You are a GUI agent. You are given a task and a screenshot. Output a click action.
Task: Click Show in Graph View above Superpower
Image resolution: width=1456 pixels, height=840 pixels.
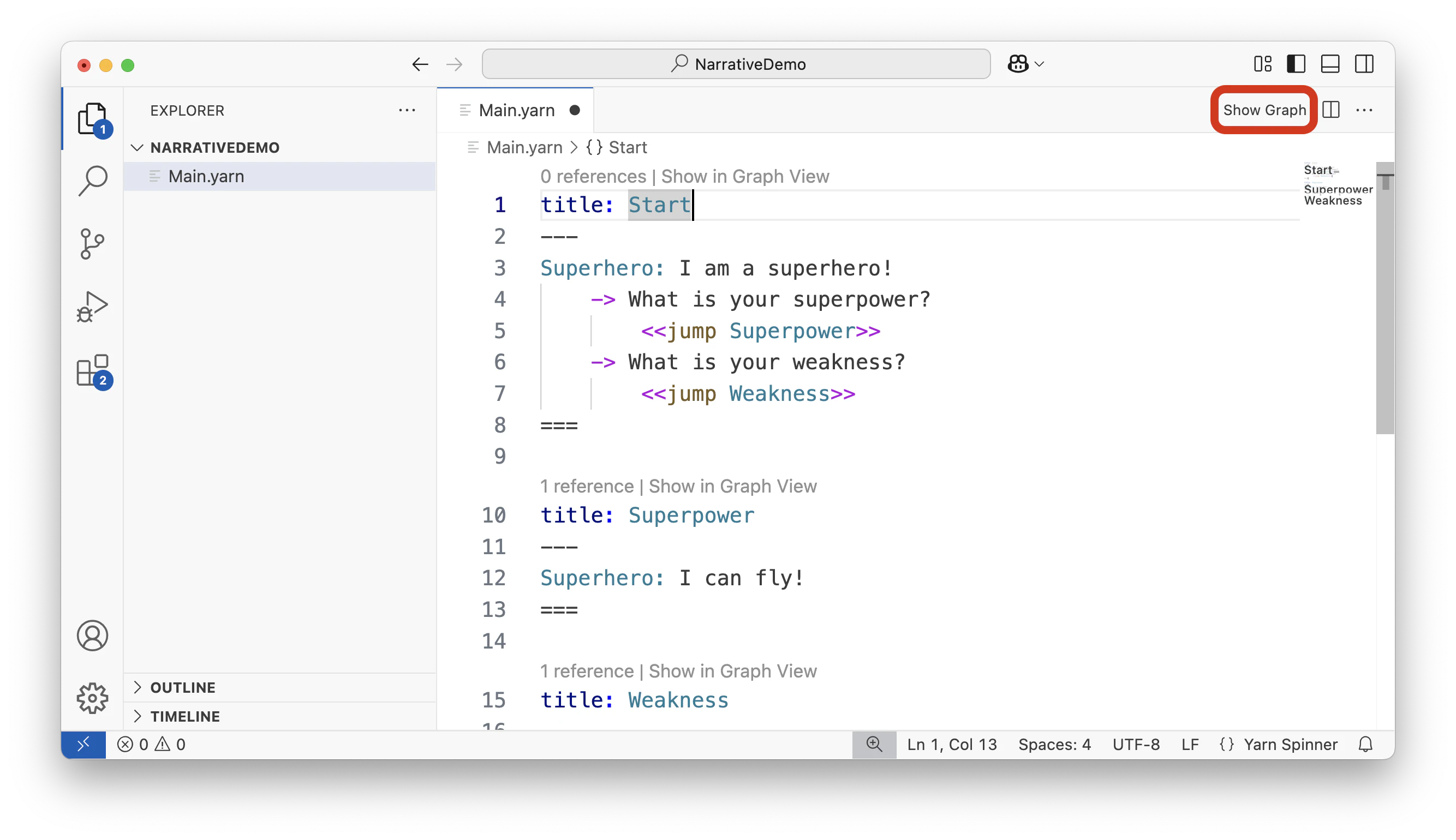tap(732, 487)
